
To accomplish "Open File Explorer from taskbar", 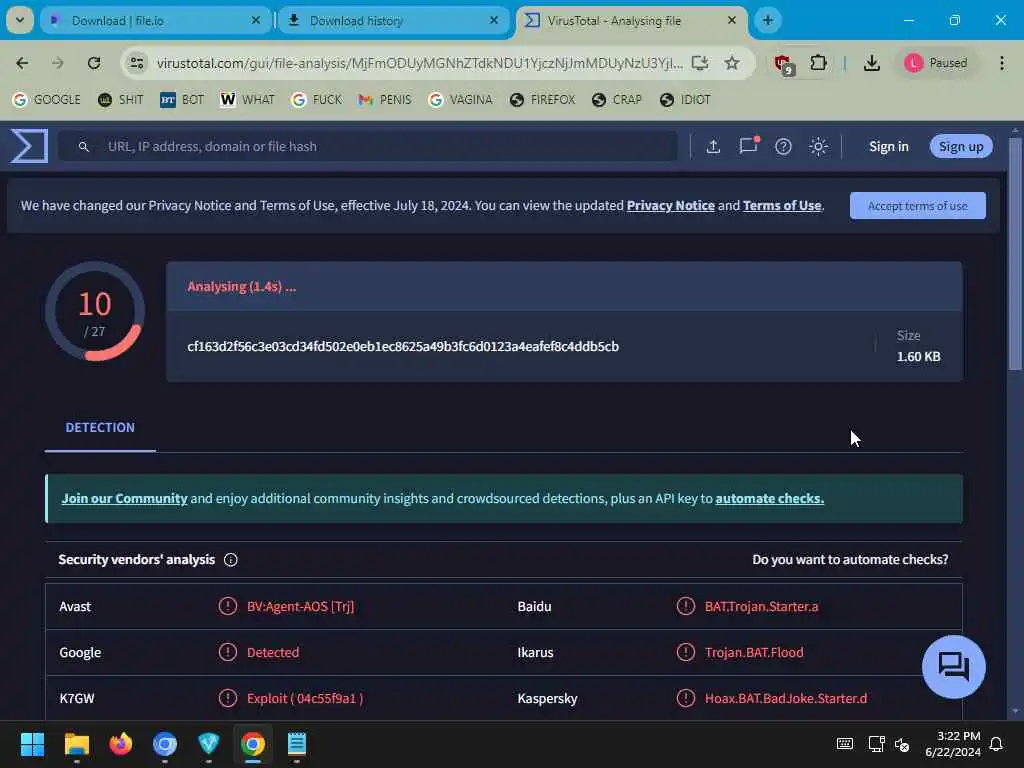I will [76, 744].
